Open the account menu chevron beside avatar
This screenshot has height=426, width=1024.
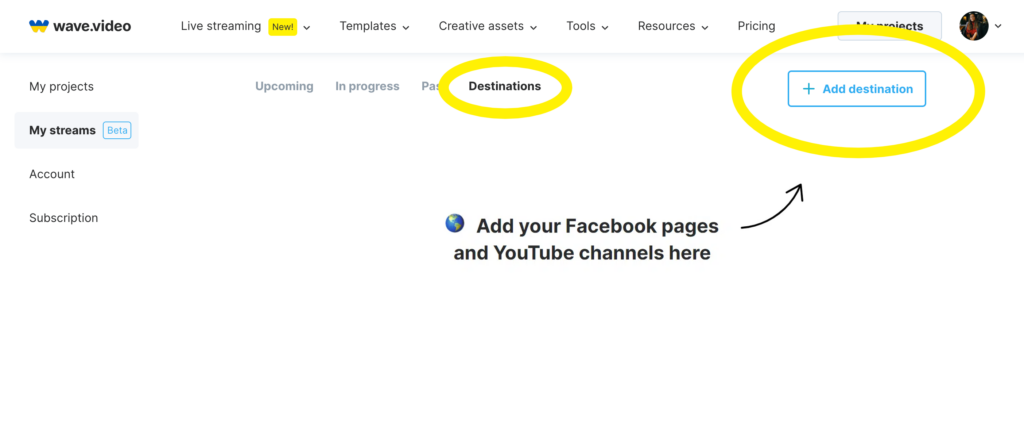(x=998, y=27)
